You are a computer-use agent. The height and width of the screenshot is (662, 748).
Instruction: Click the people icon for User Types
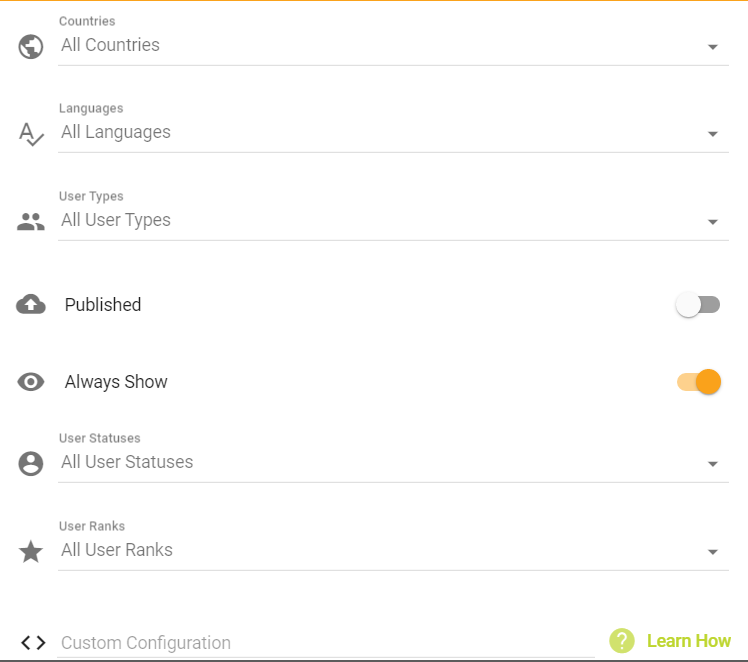(31, 222)
